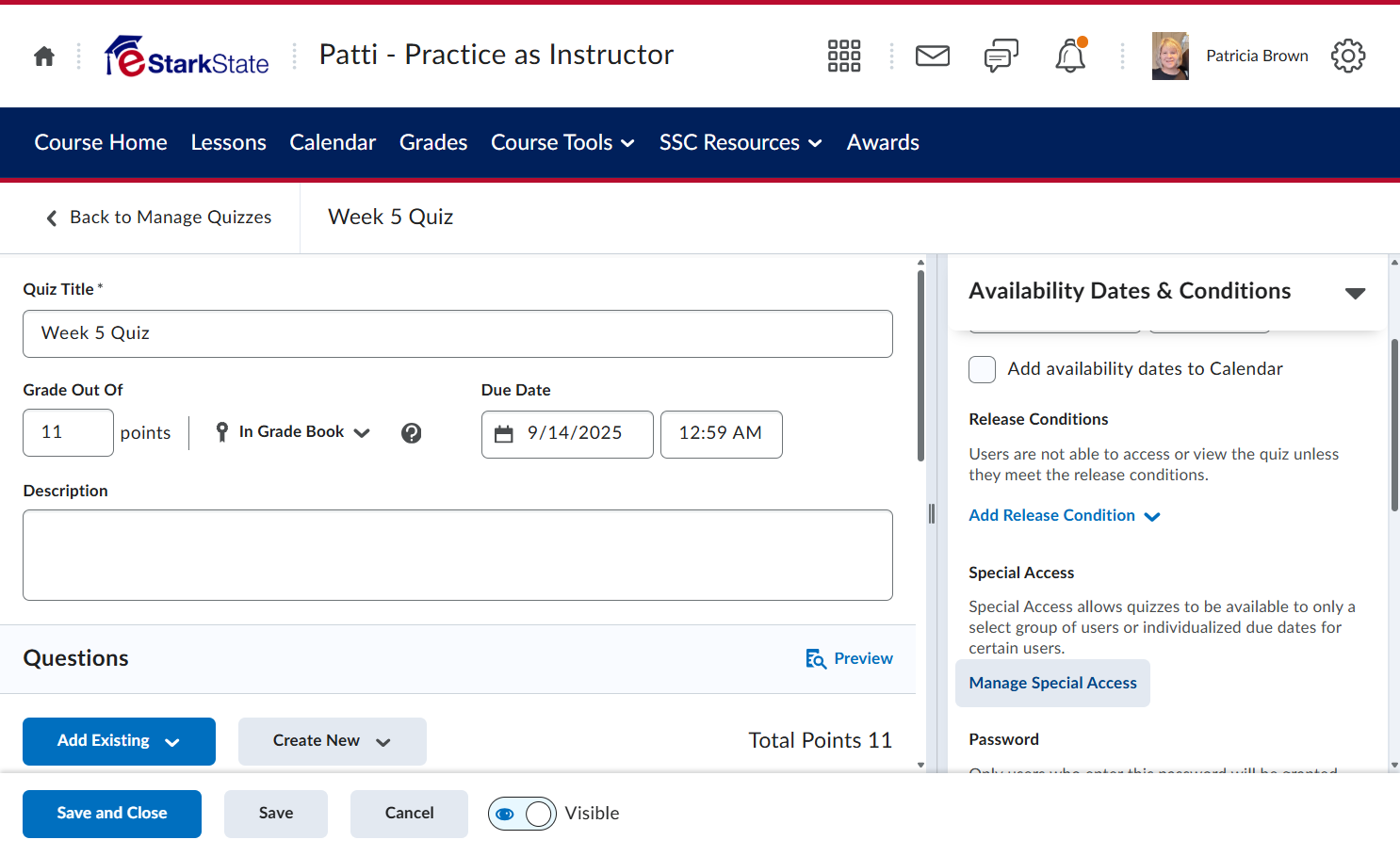Image resolution: width=1400 pixels, height=856 pixels.
Task: Click Manage Special Access
Action: pyautogui.click(x=1052, y=684)
